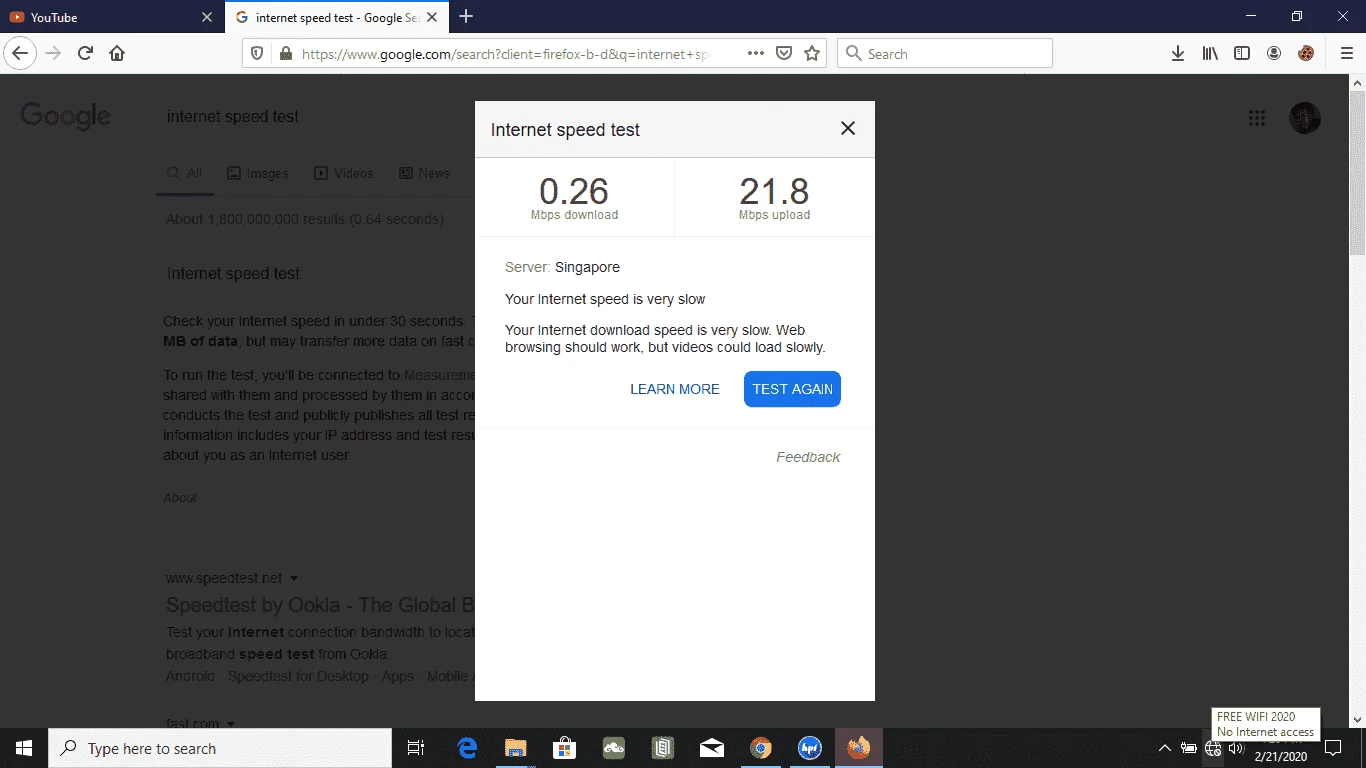
Task: Open Windows Task View
Action: click(x=416, y=748)
